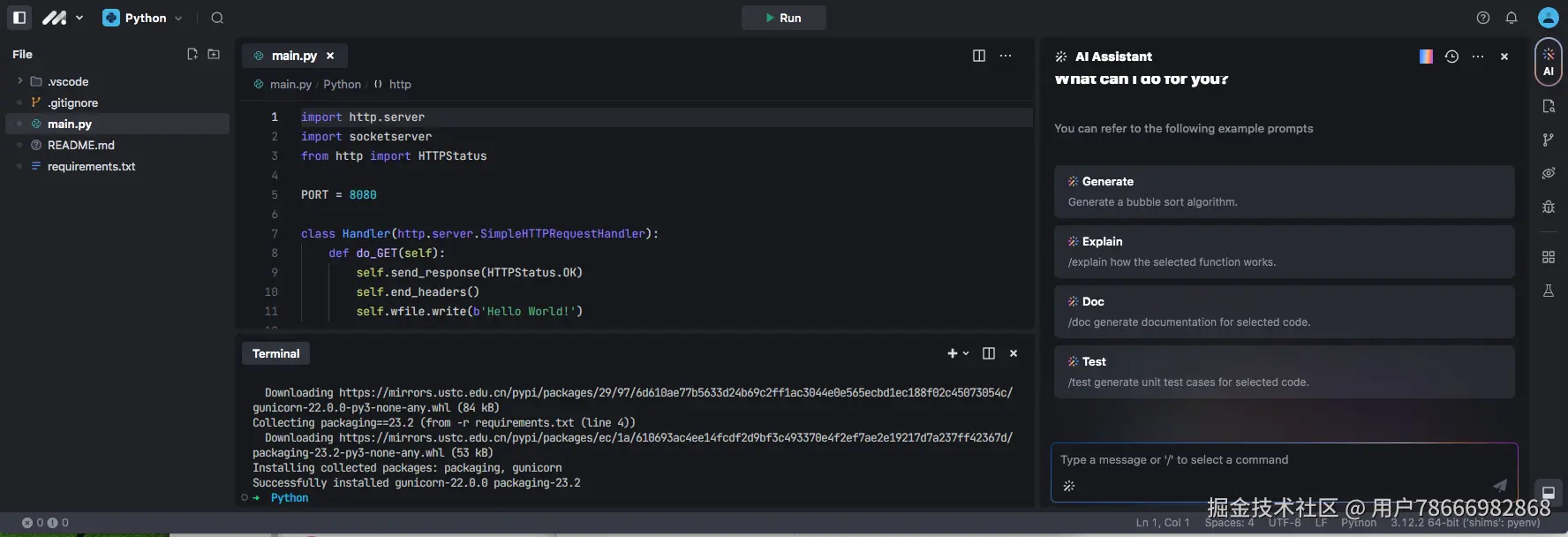The width and height of the screenshot is (1568, 537).
Task: Place cursor on PORT = 8080 line
Action: (x=339, y=194)
